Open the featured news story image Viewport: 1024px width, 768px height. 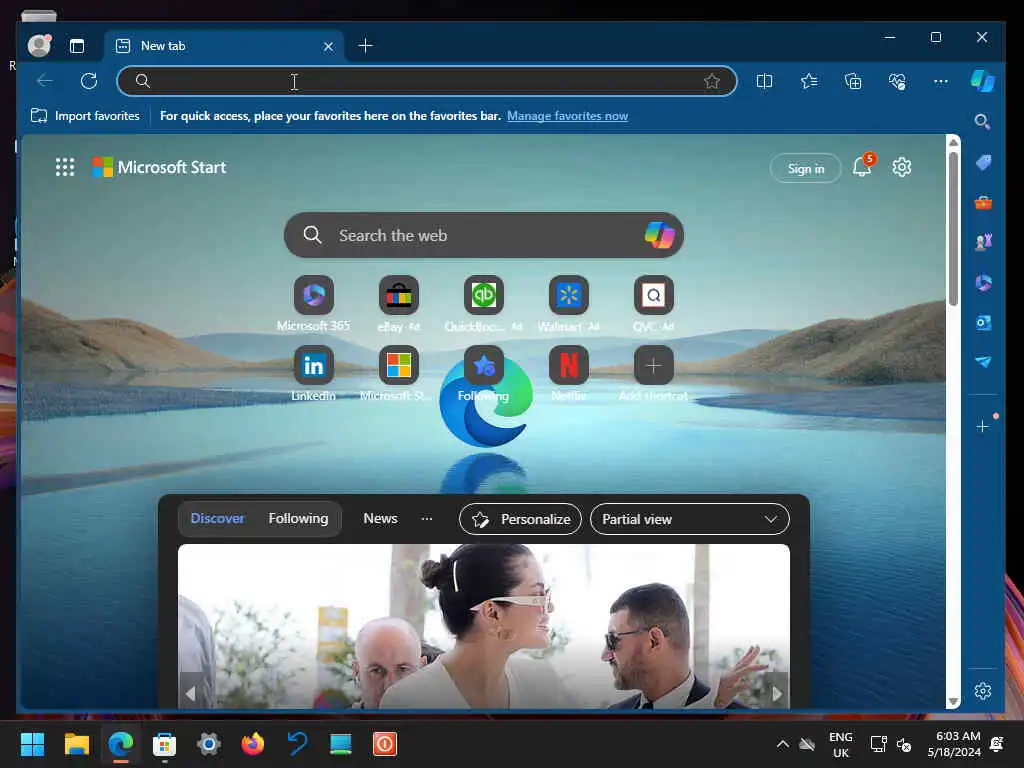tap(484, 626)
